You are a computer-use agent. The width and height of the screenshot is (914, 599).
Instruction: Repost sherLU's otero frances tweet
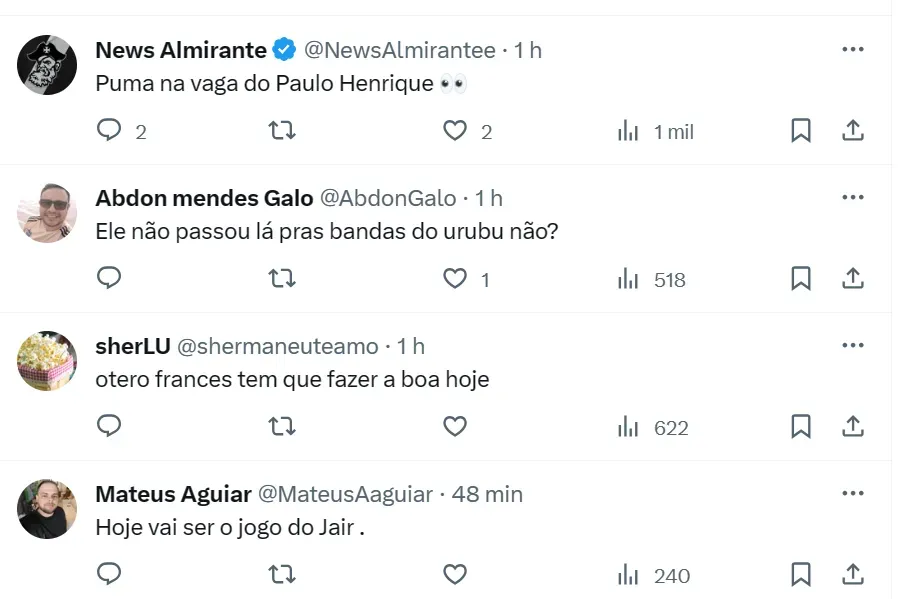click(x=282, y=427)
